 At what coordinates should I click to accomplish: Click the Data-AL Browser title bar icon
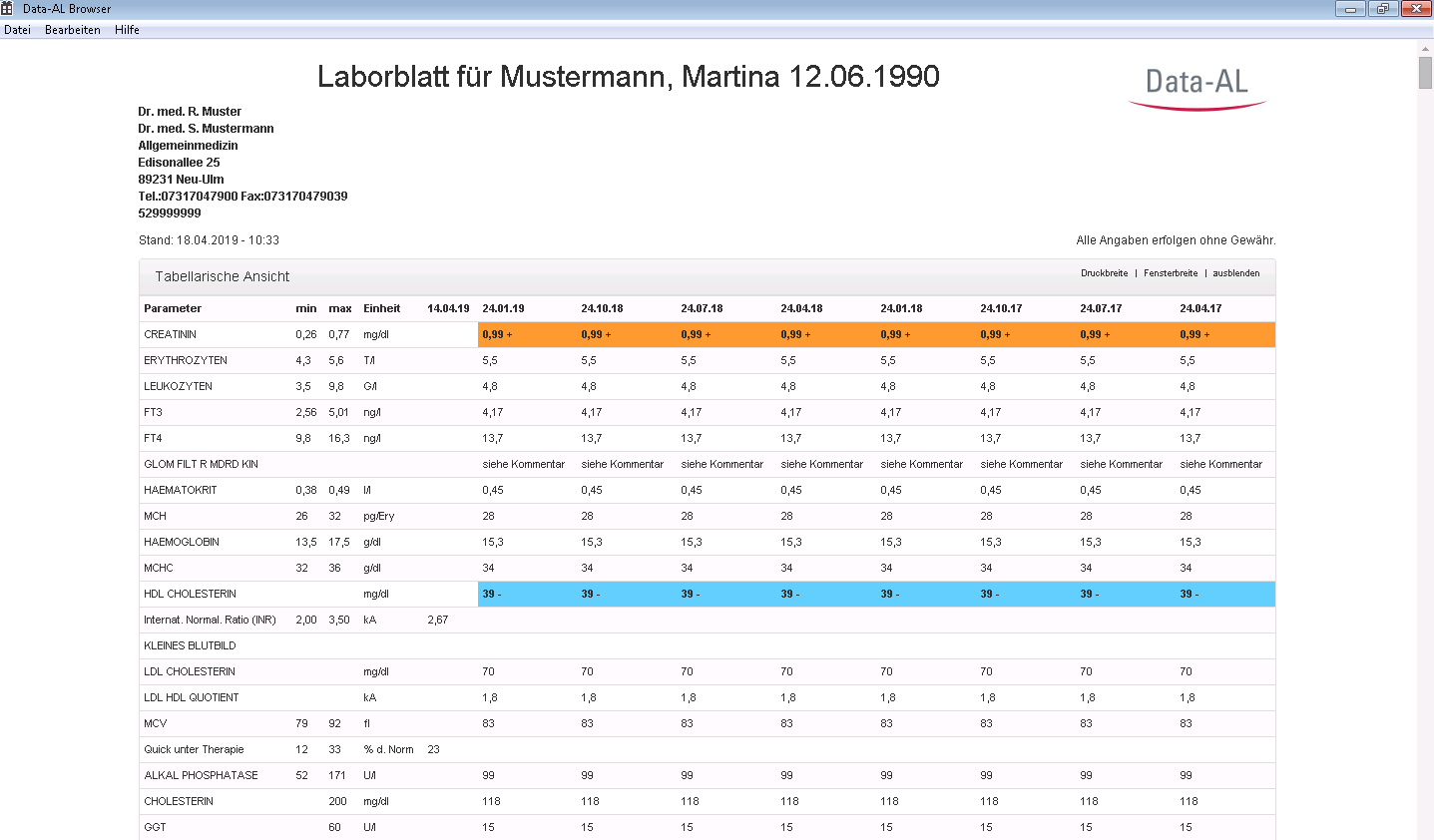[8, 8]
